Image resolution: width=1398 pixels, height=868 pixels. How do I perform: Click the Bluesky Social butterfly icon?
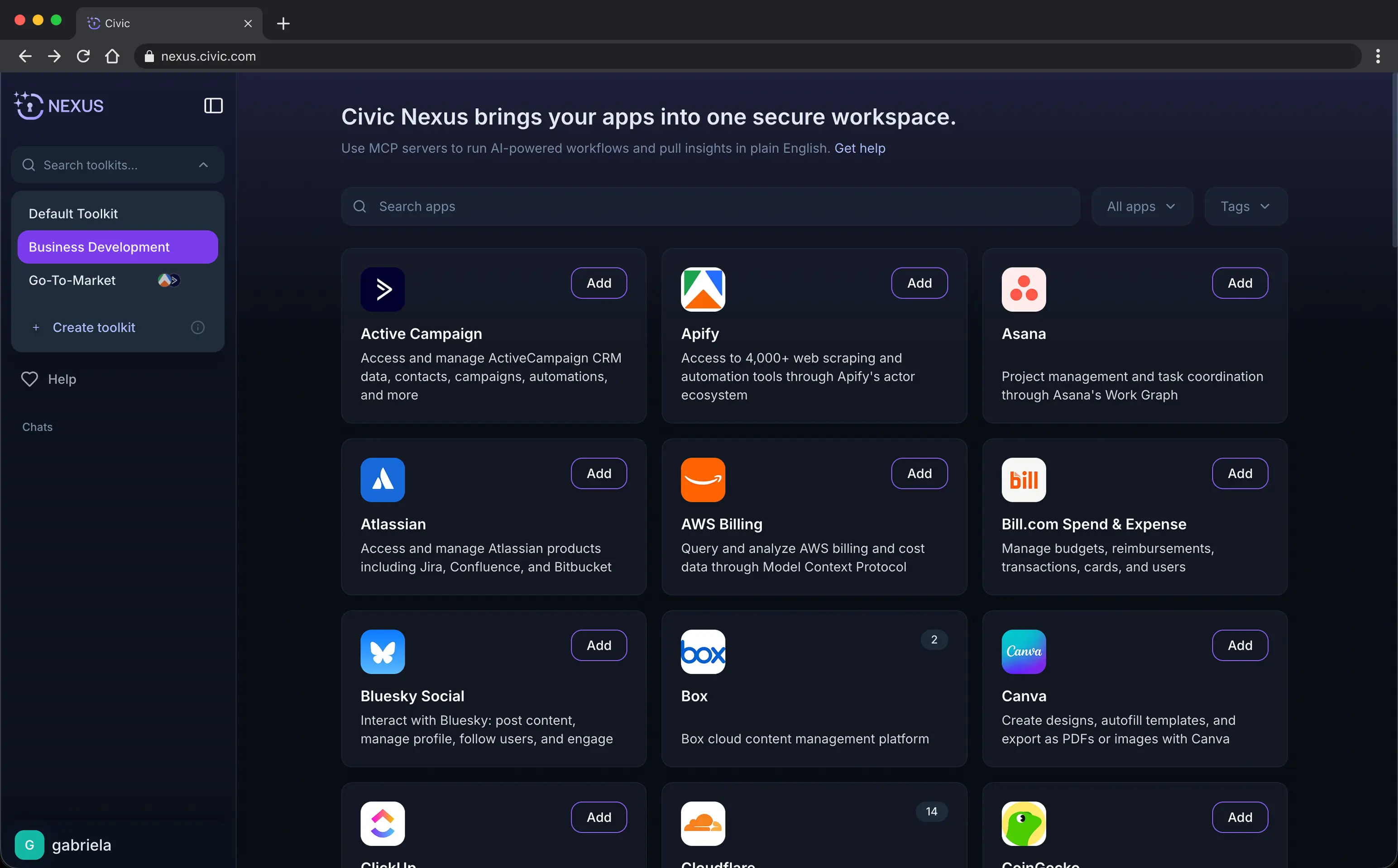click(383, 652)
